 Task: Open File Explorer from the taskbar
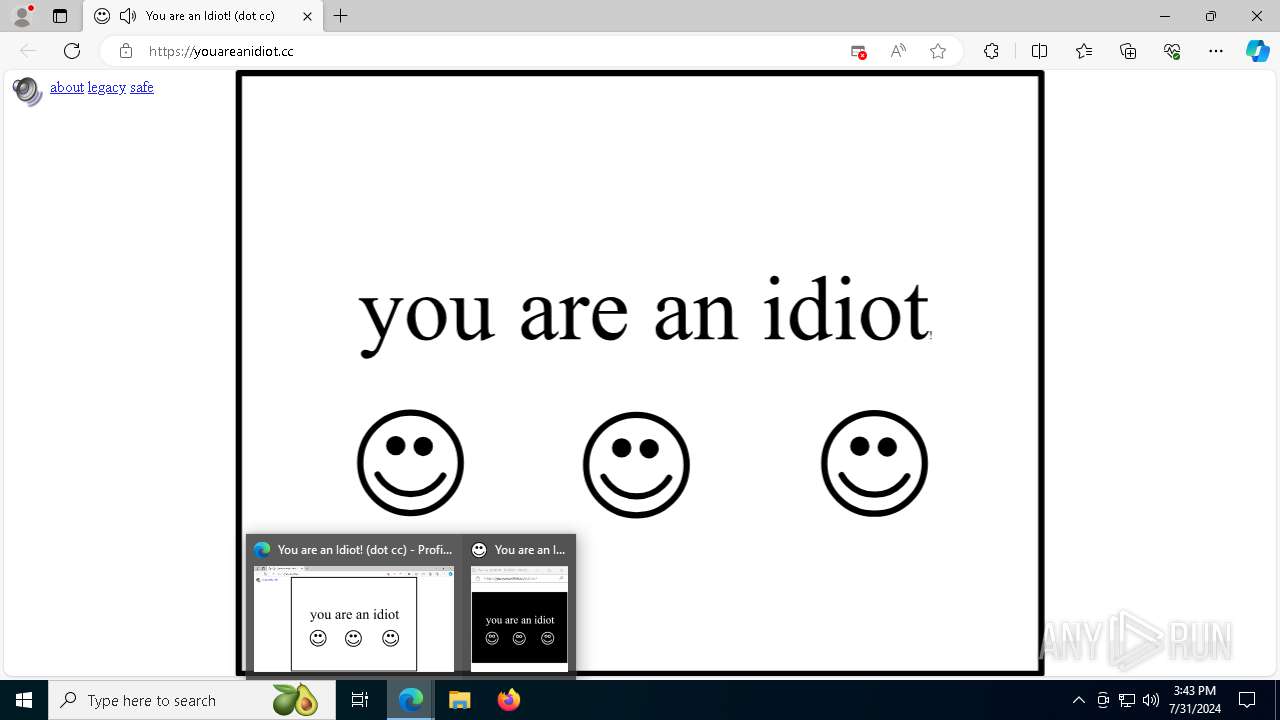pos(459,700)
